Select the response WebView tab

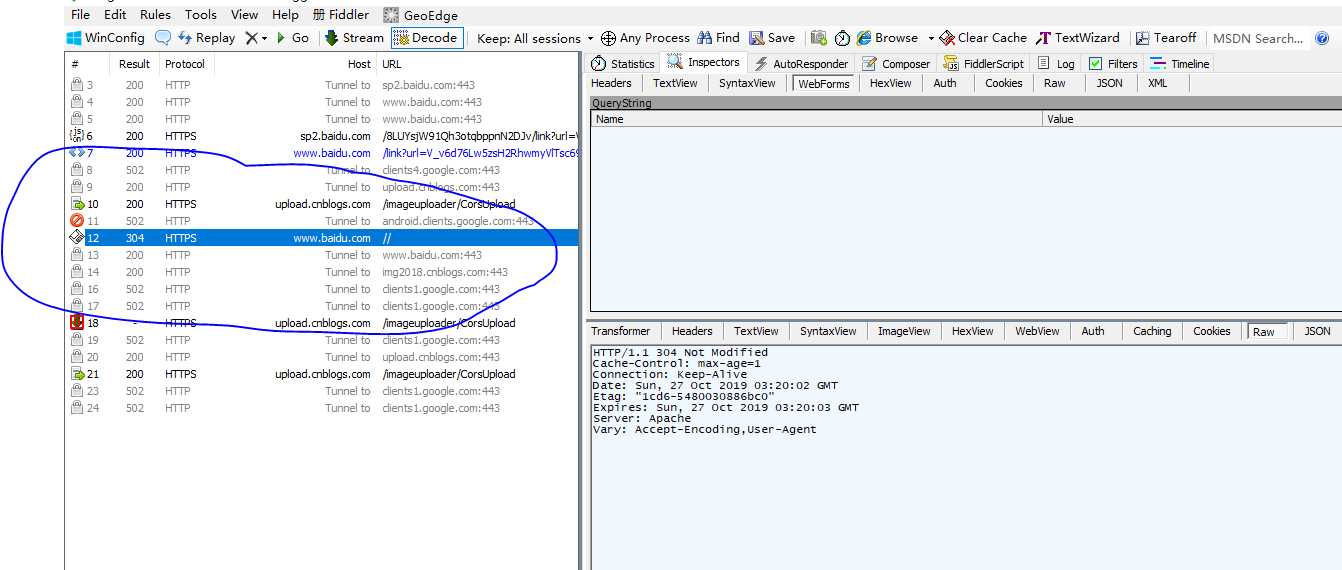(1037, 331)
